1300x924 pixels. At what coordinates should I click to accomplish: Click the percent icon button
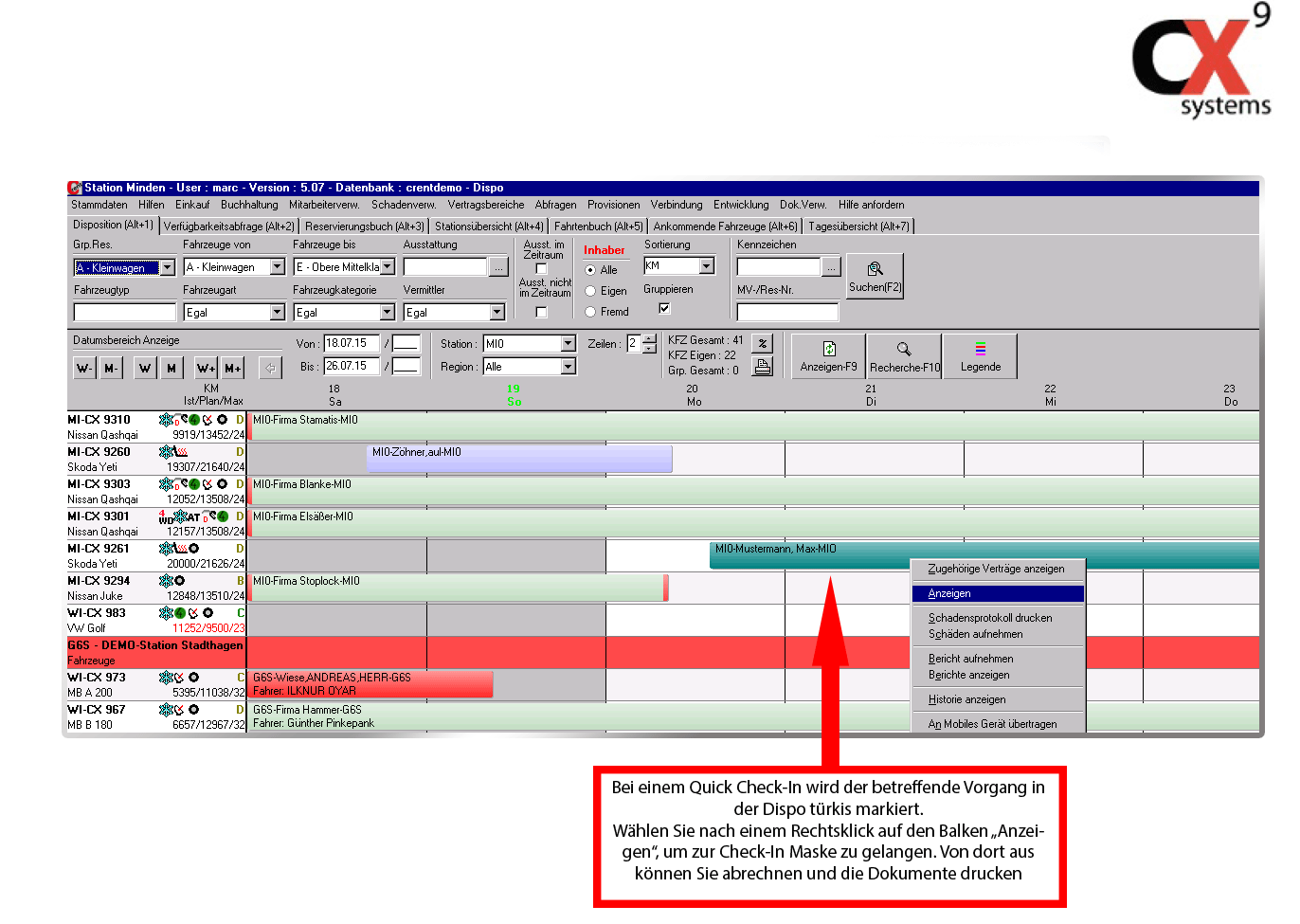point(763,343)
